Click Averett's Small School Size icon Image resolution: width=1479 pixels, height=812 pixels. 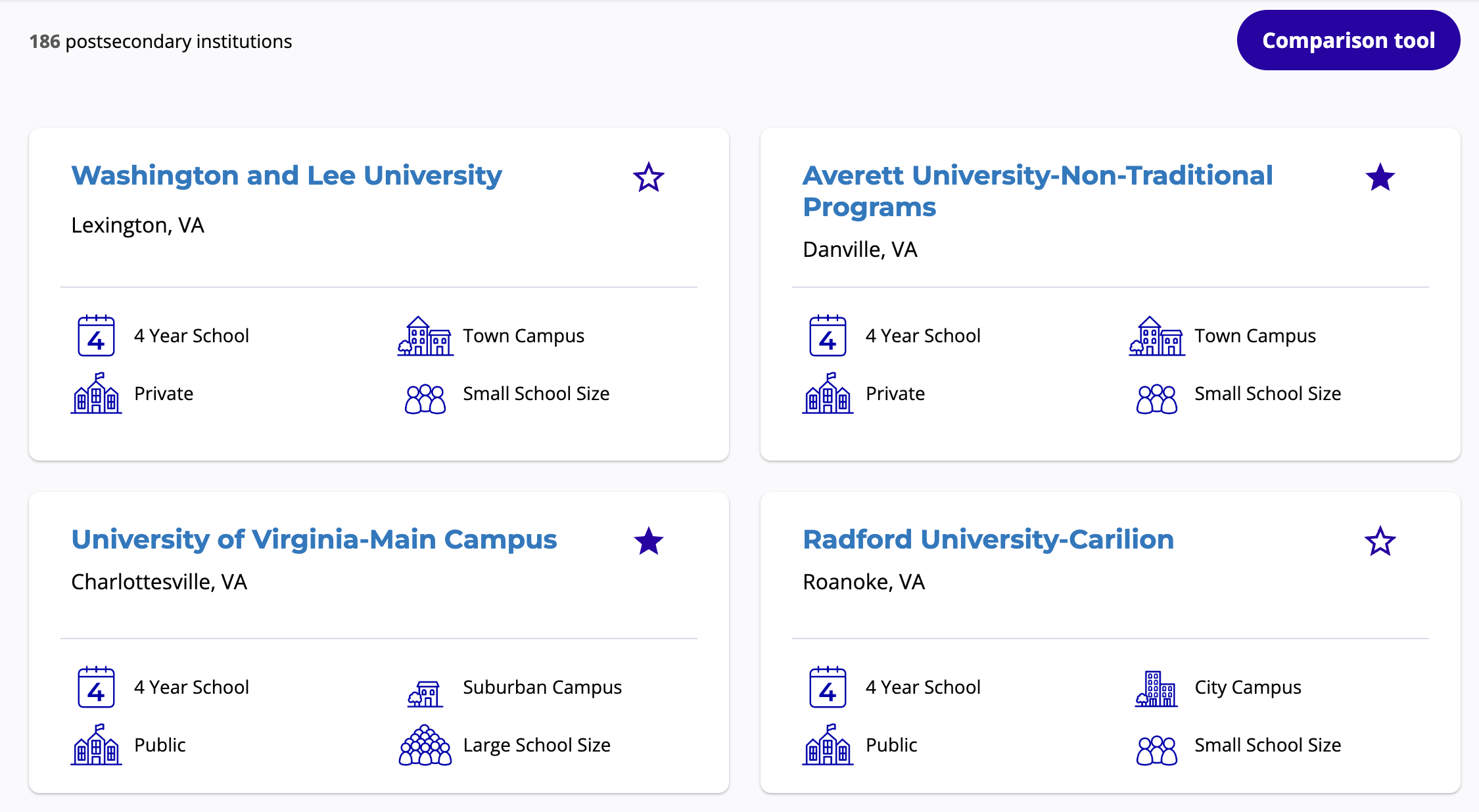click(x=1156, y=399)
